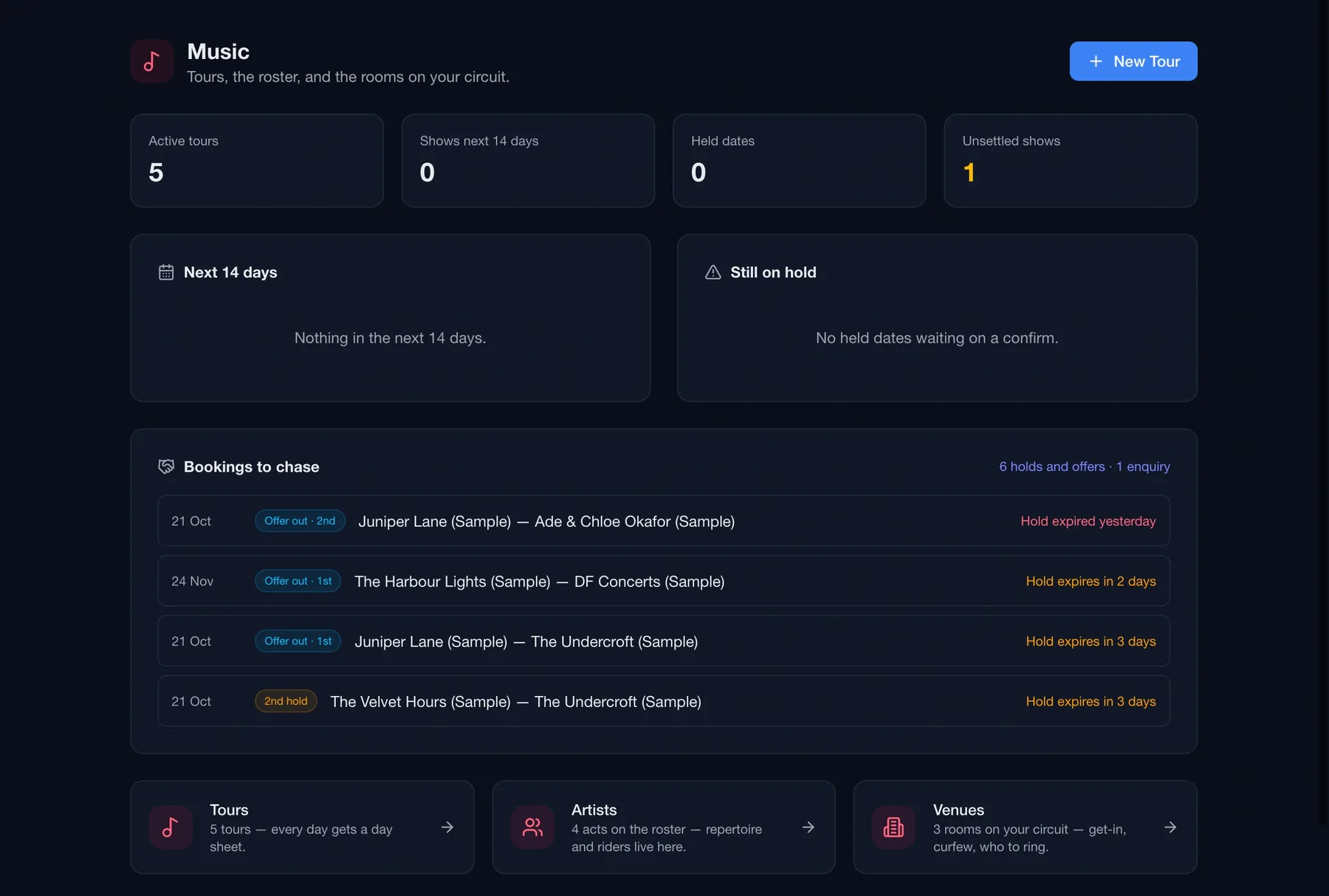Open The Velvet Hours — The Undercroft booking
Screen dimensions: 1329x896
tap(664, 701)
